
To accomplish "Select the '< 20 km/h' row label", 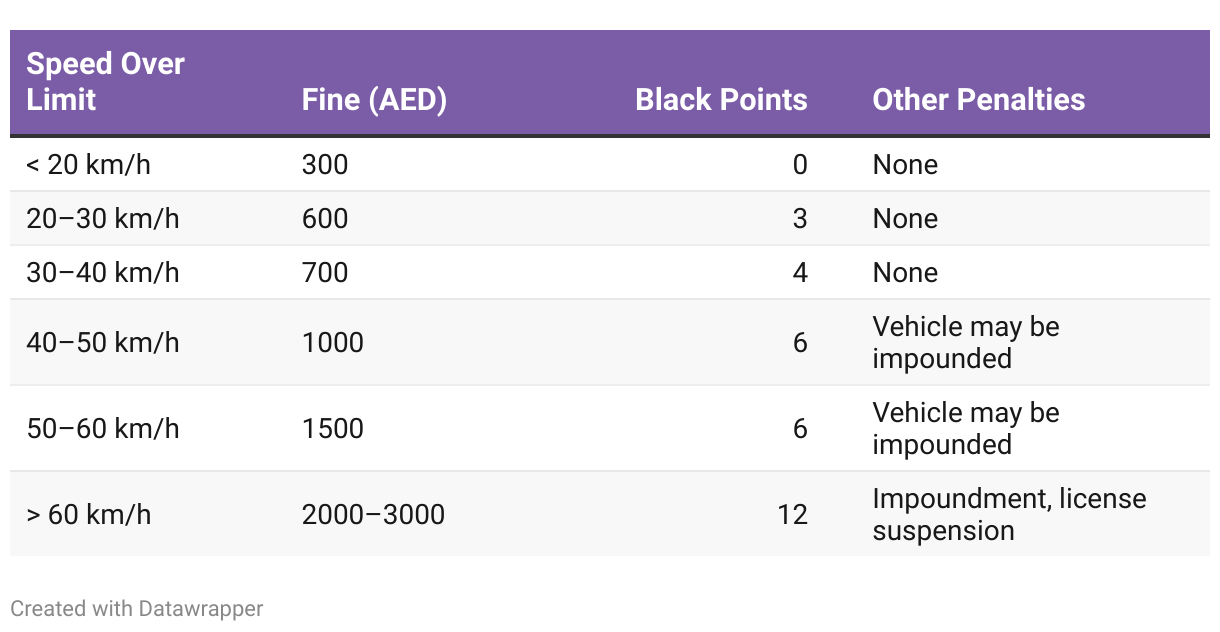I will click(x=88, y=164).
